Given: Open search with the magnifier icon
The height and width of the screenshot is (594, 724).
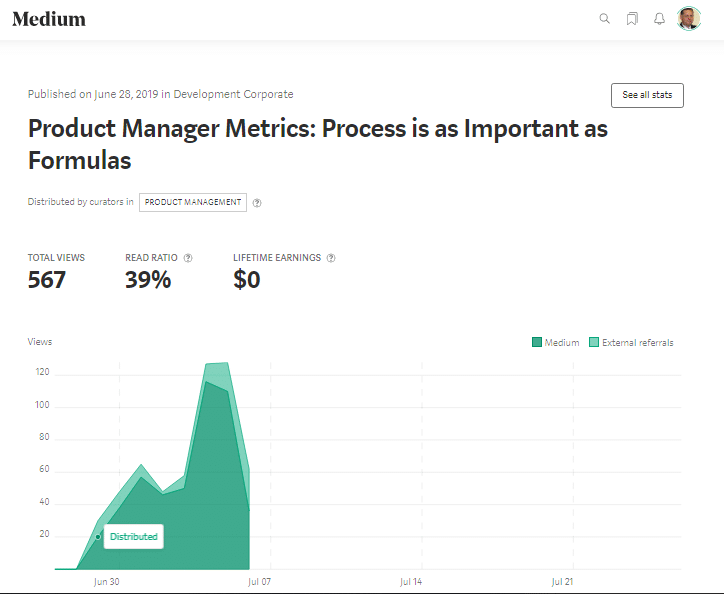Looking at the screenshot, I should pos(604,19).
